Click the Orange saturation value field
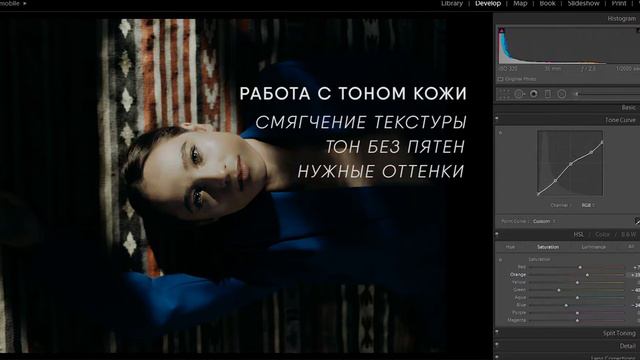This screenshot has height=360, width=640. pos(635,275)
